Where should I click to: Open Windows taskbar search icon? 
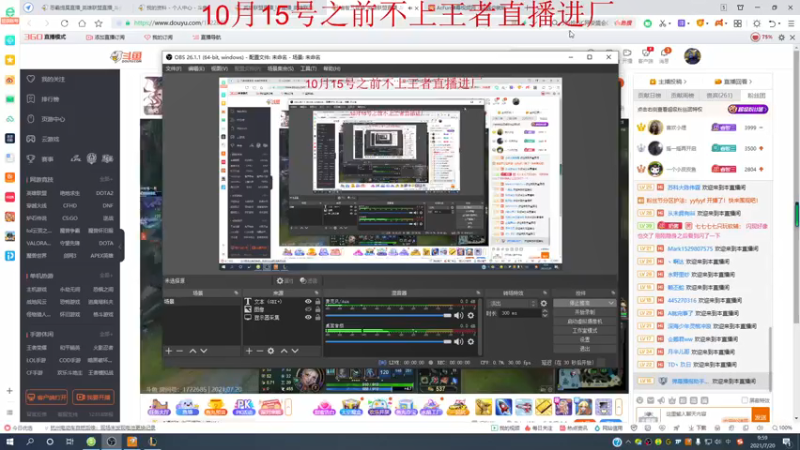[x=30, y=442]
